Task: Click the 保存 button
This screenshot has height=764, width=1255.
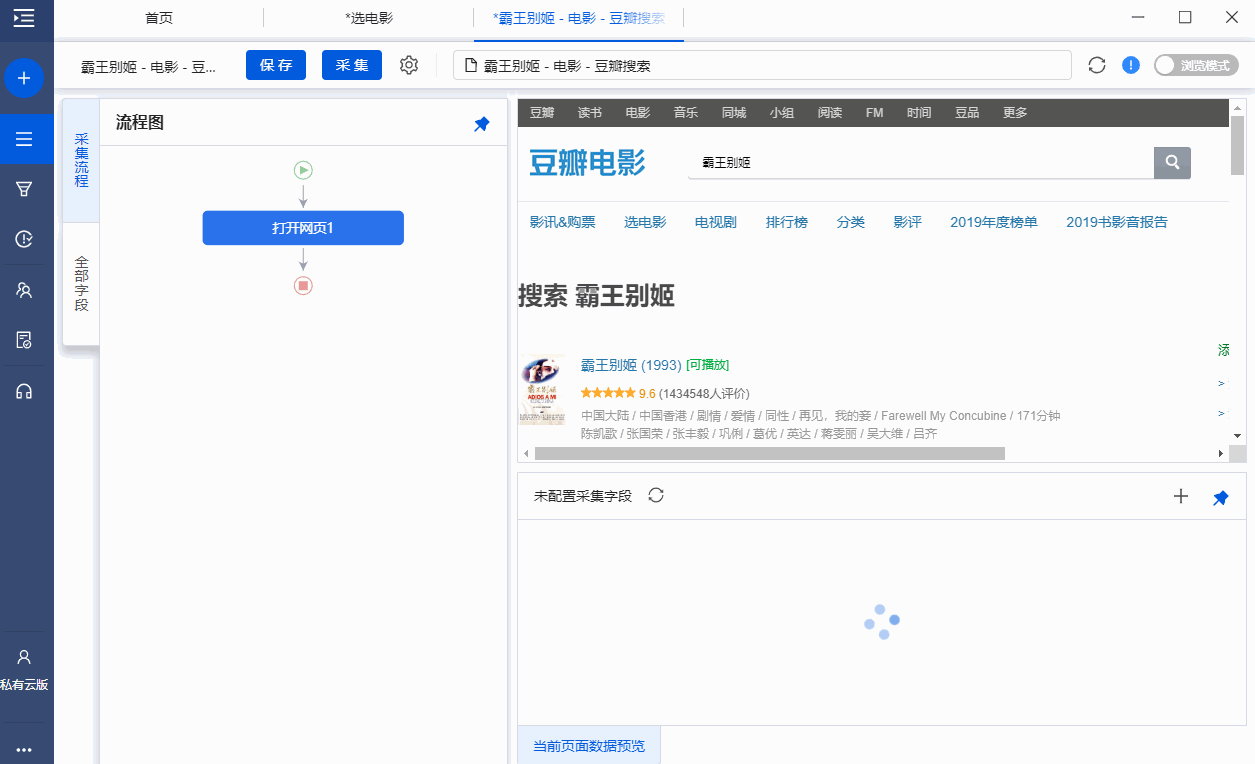Action: (276, 65)
